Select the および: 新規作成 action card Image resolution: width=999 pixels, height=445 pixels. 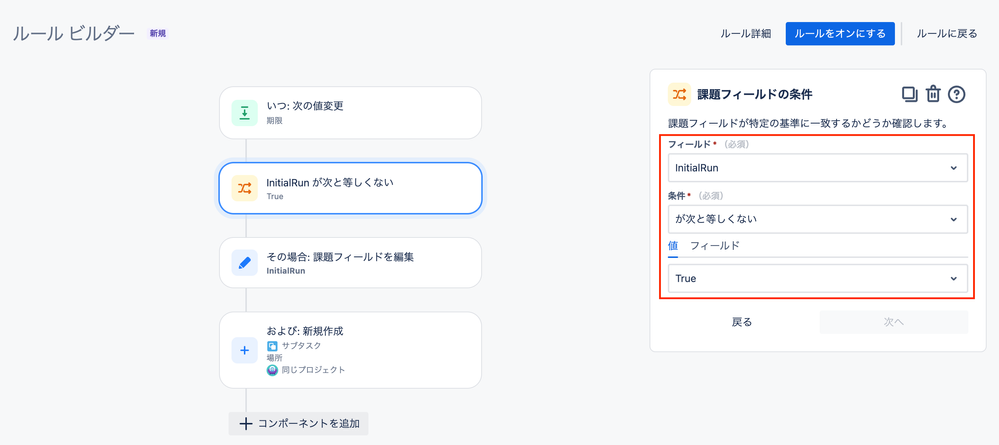coord(350,350)
